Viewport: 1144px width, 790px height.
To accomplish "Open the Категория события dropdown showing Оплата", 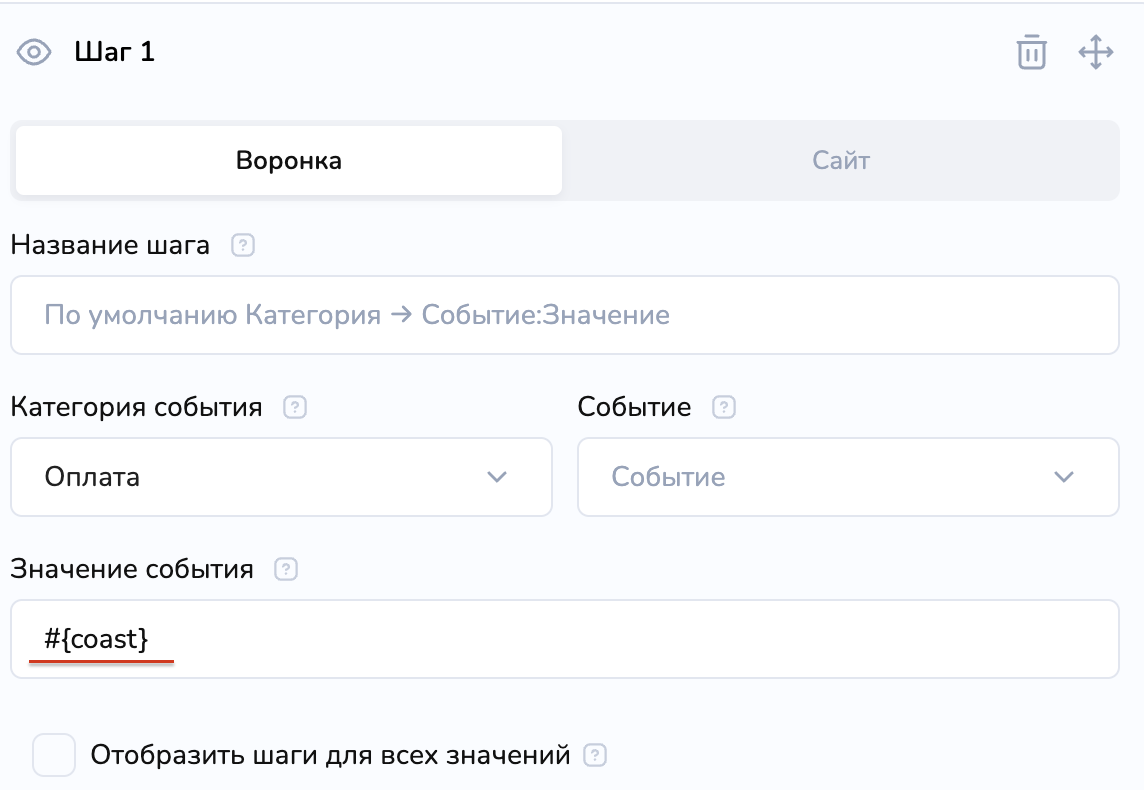I will (260, 477).
